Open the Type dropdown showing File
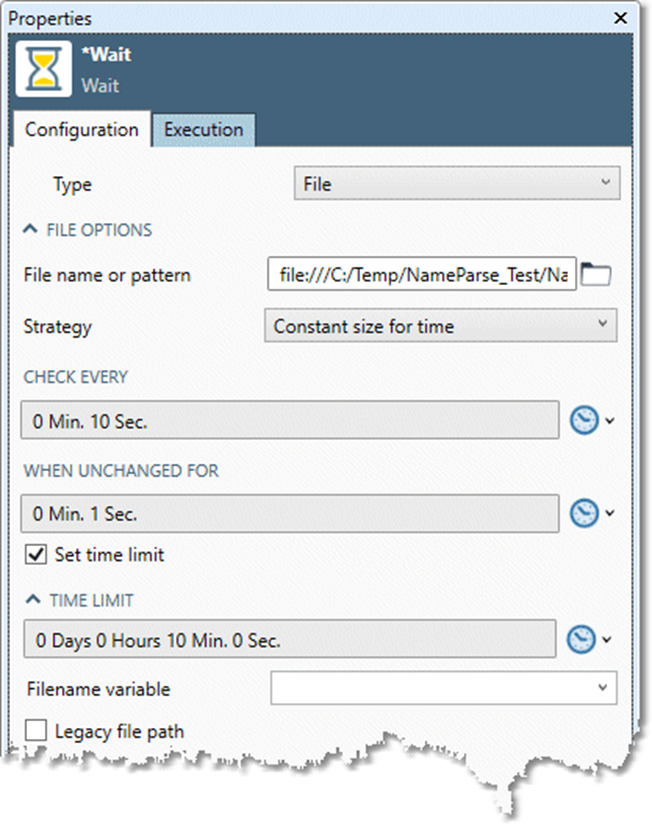652x827 pixels. coord(457,184)
